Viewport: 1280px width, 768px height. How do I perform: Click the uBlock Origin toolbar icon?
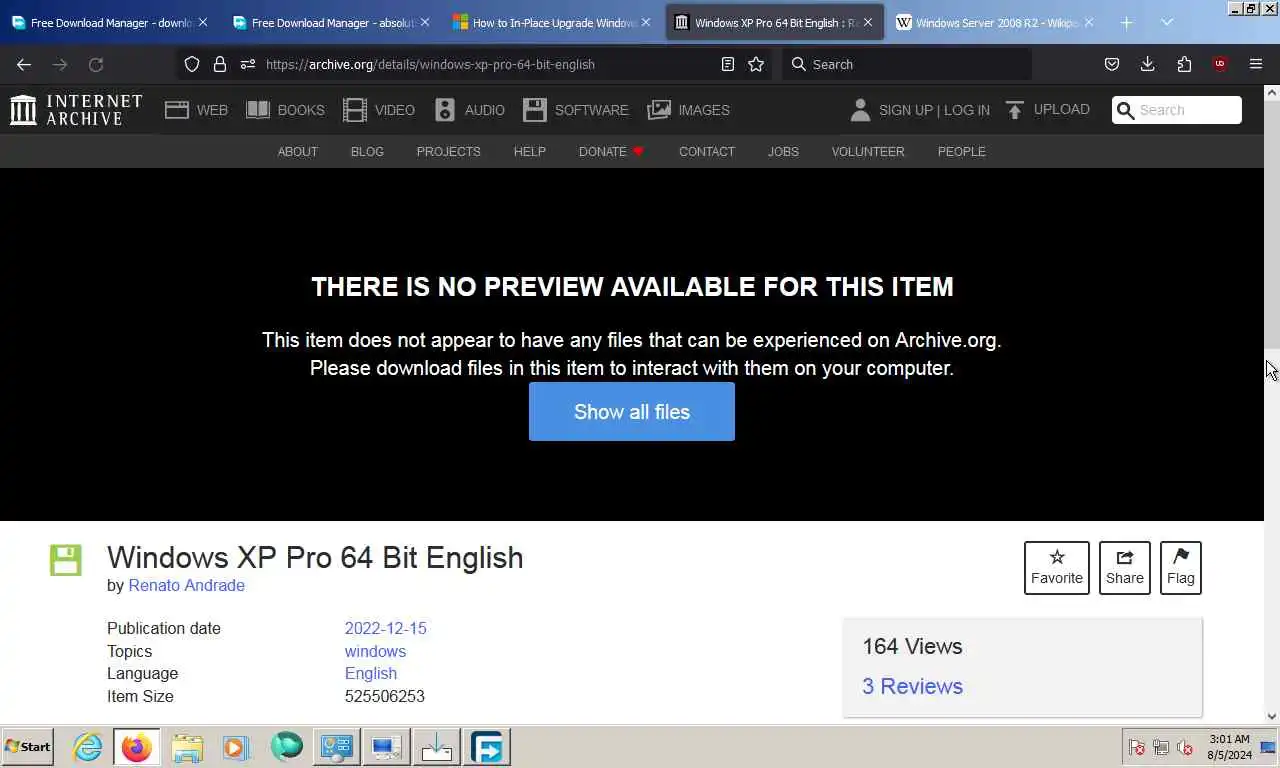(x=1220, y=64)
